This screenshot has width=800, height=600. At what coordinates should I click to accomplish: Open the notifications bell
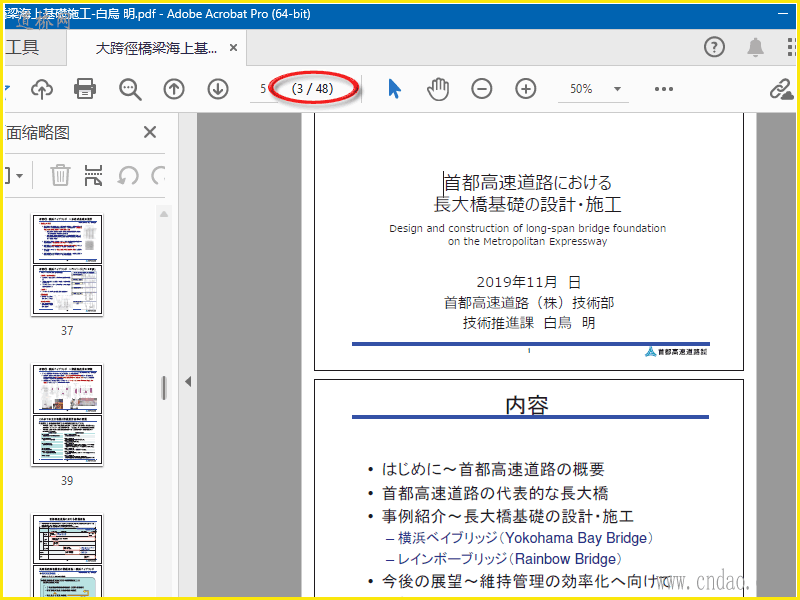pyautogui.click(x=755, y=47)
